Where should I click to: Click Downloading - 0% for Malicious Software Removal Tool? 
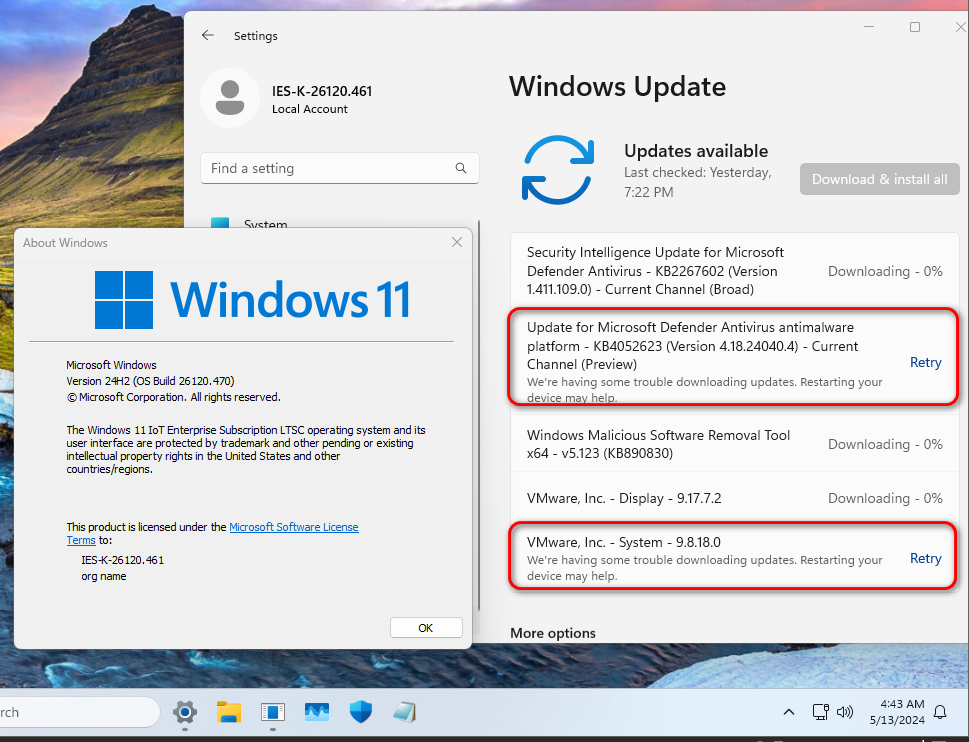(885, 444)
